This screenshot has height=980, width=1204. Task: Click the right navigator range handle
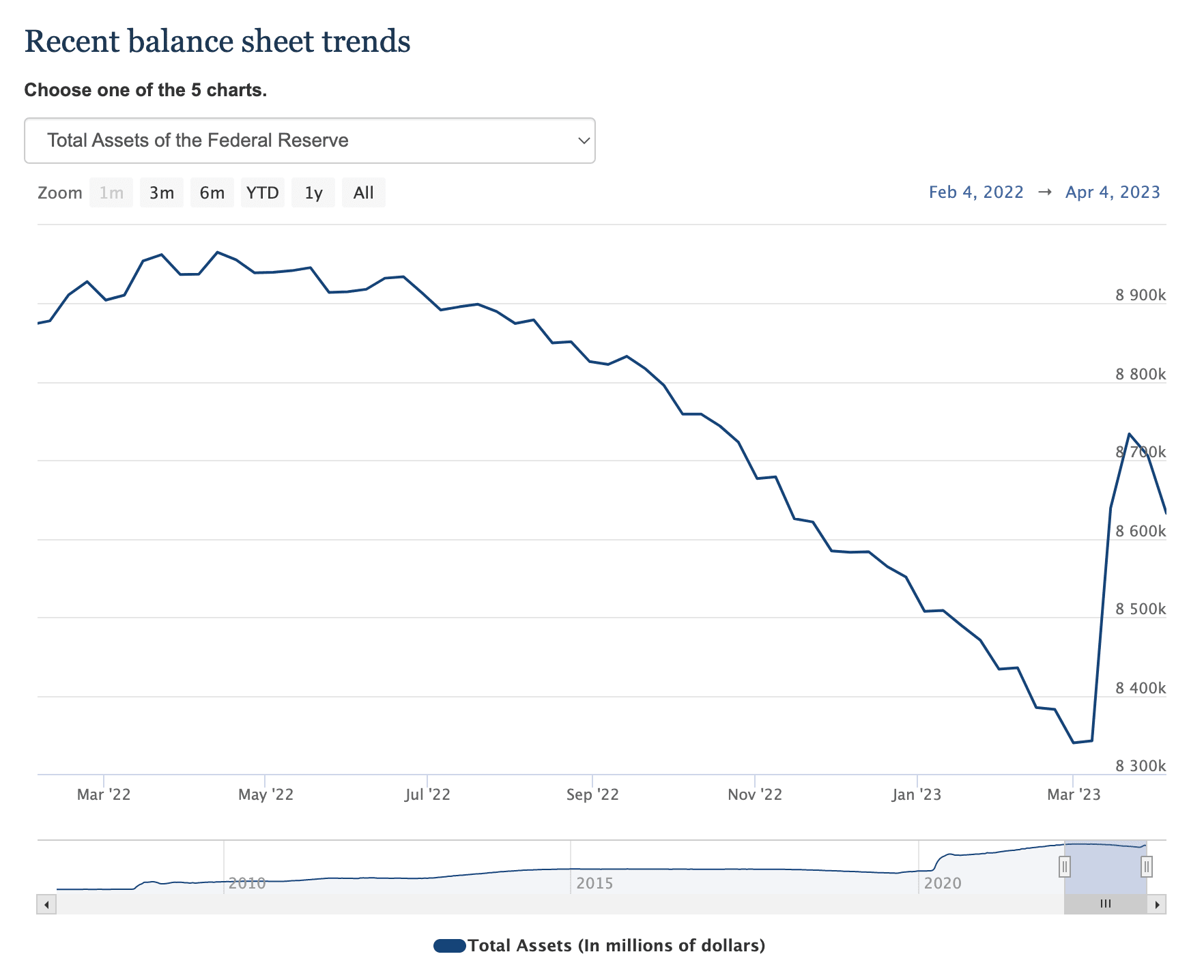click(1147, 866)
